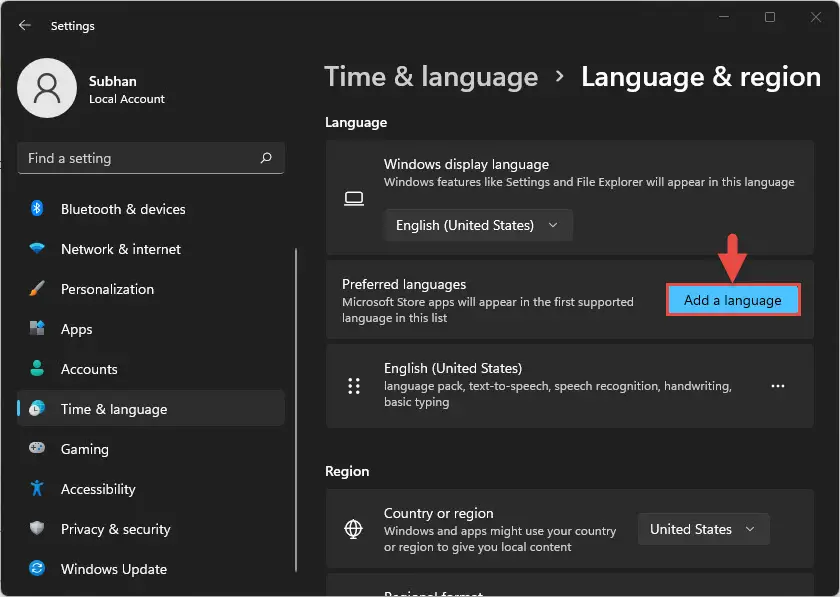The width and height of the screenshot is (840, 597).
Task: Click the Local Account label
Action: pos(127,99)
